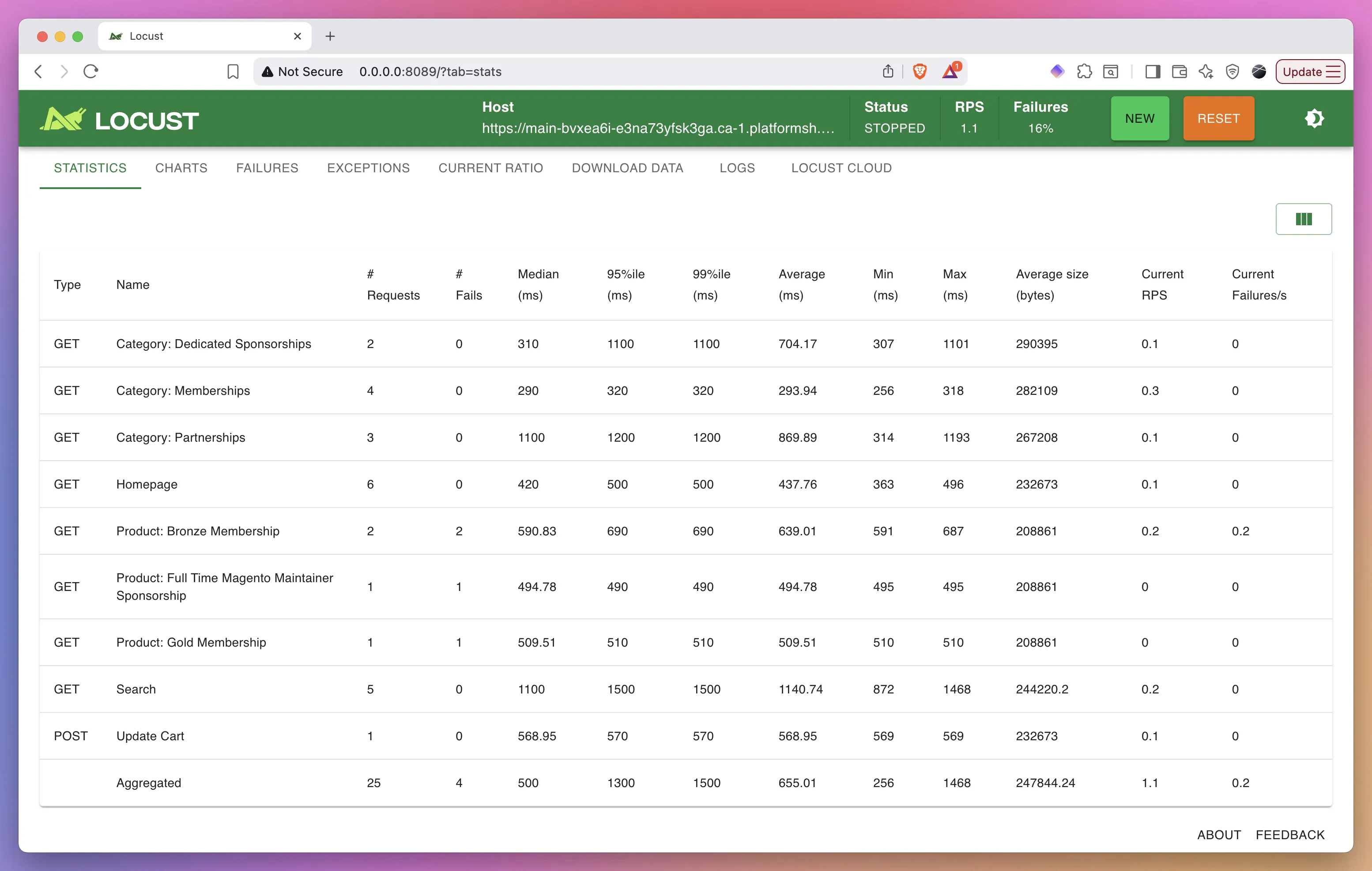Open the Update browser menu

coord(1310,71)
